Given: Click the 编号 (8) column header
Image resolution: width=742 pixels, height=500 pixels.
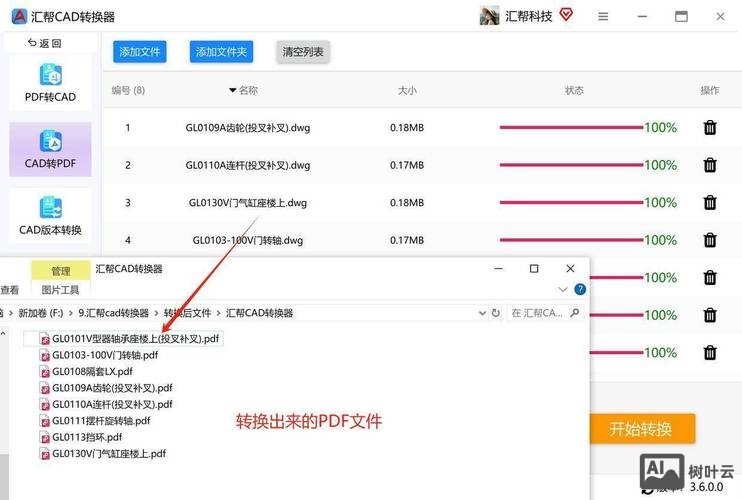Looking at the screenshot, I should pos(128,90).
